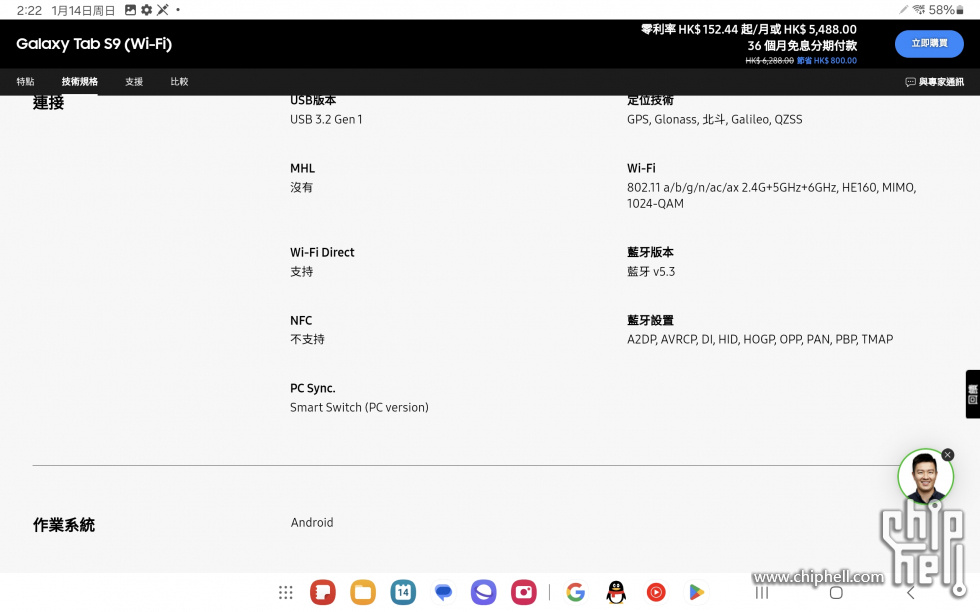Tap the crossed tools status icon
This screenshot has width=980, height=612.
(162, 10)
